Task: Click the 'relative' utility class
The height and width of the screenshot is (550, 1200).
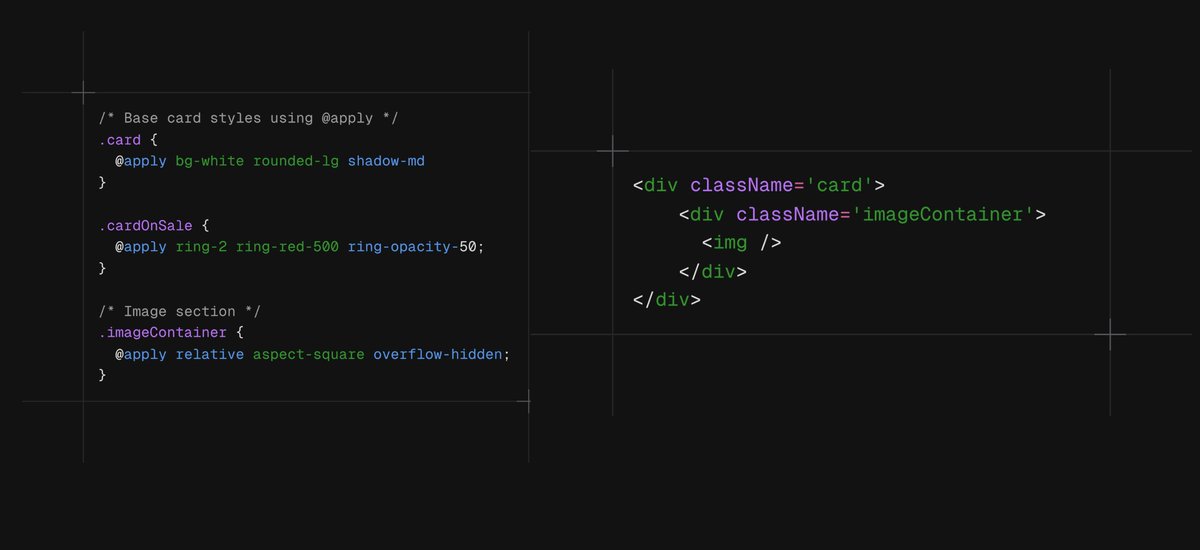Action: pos(209,354)
